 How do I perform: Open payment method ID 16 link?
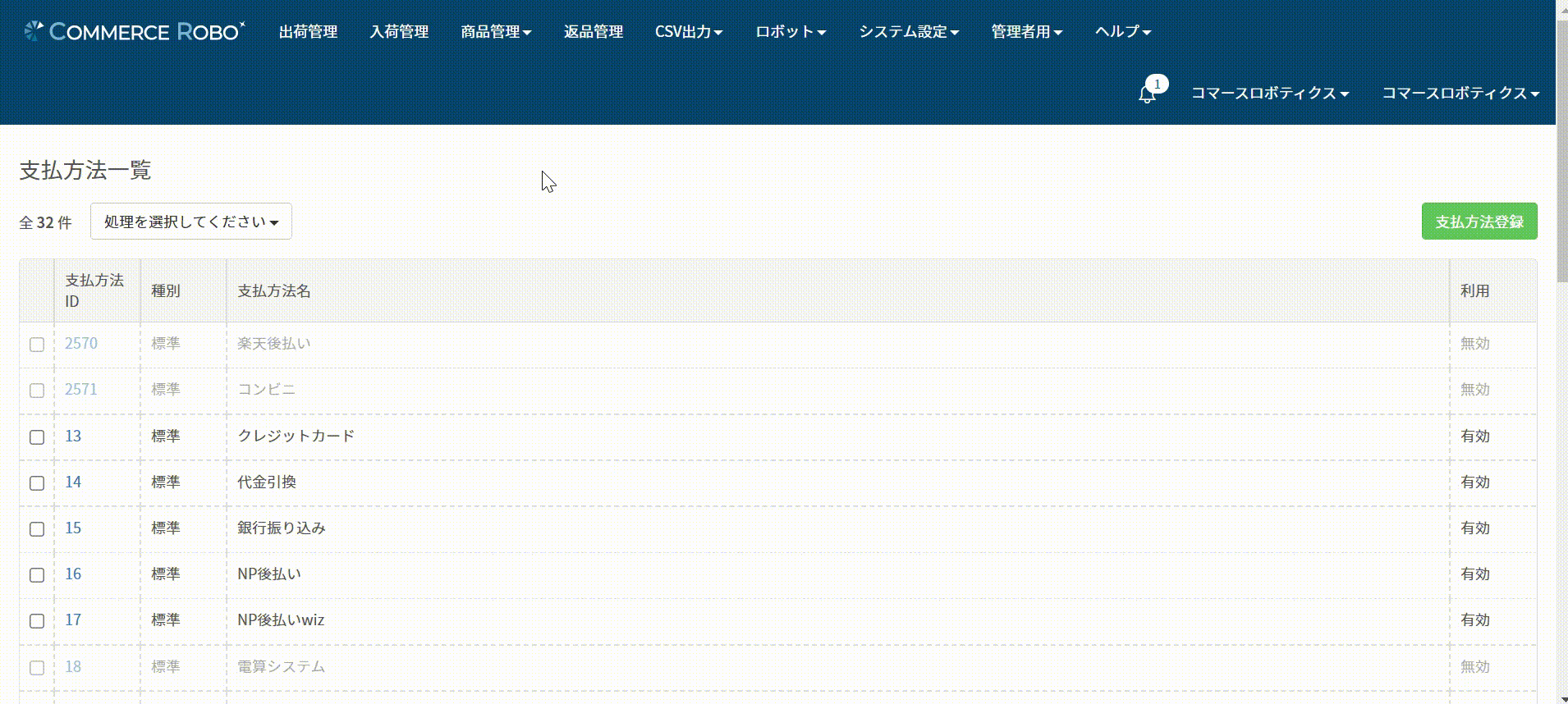point(73,574)
